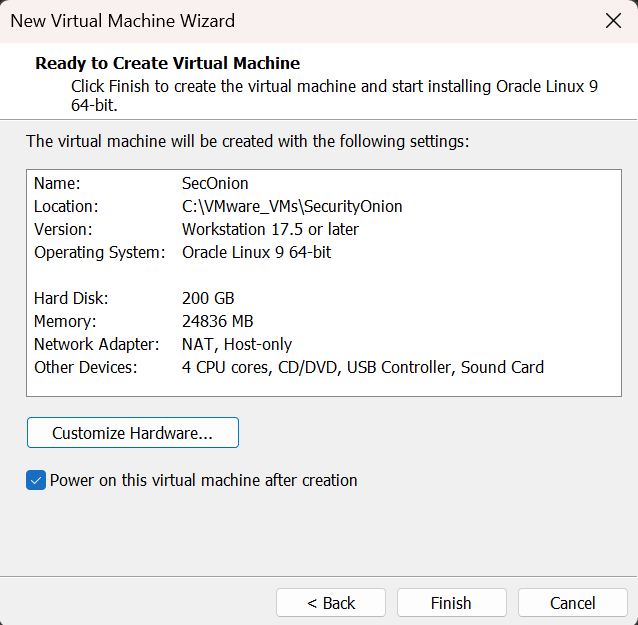Select the 200 GB hard disk value
Screen dimensions: 638x625
coord(208,298)
